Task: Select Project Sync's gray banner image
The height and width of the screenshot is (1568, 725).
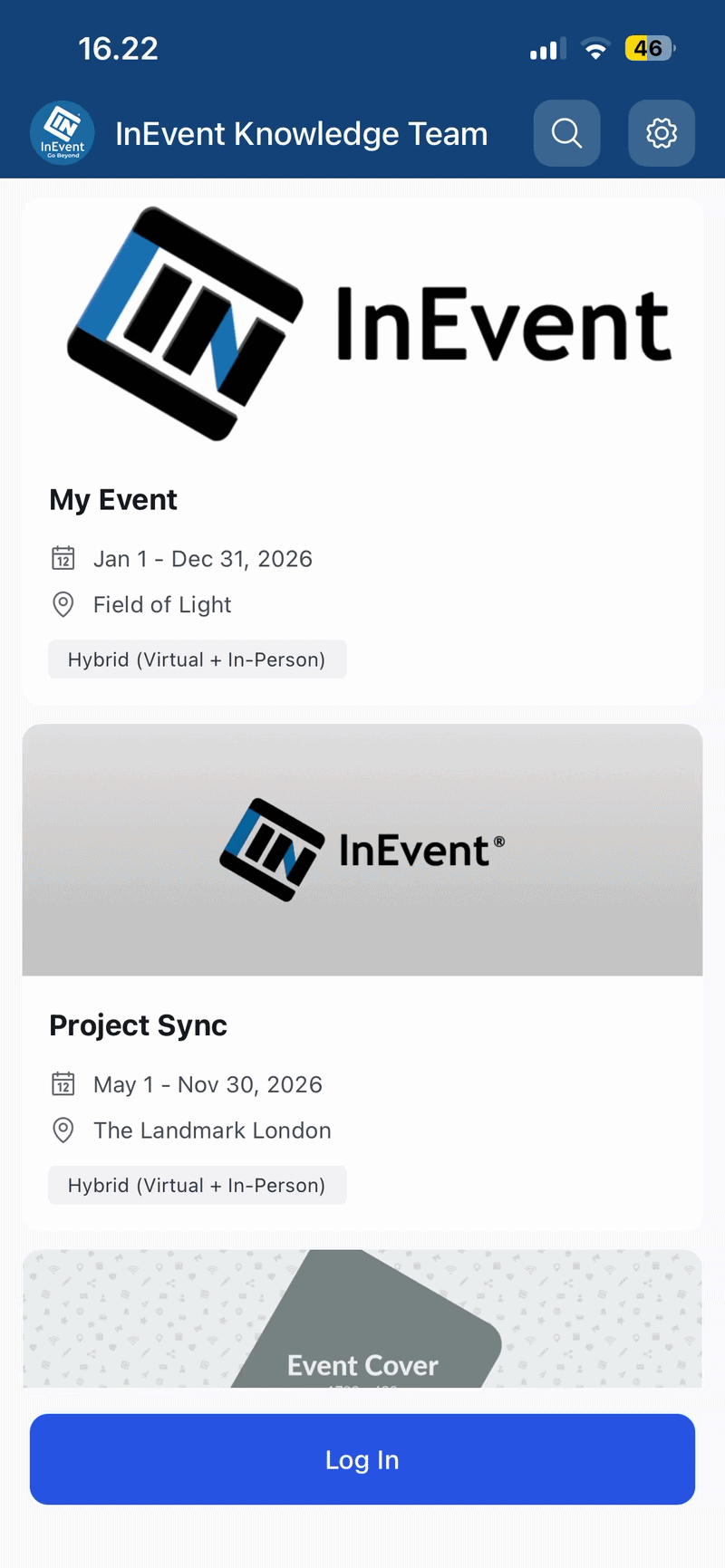Action: (362, 850)
